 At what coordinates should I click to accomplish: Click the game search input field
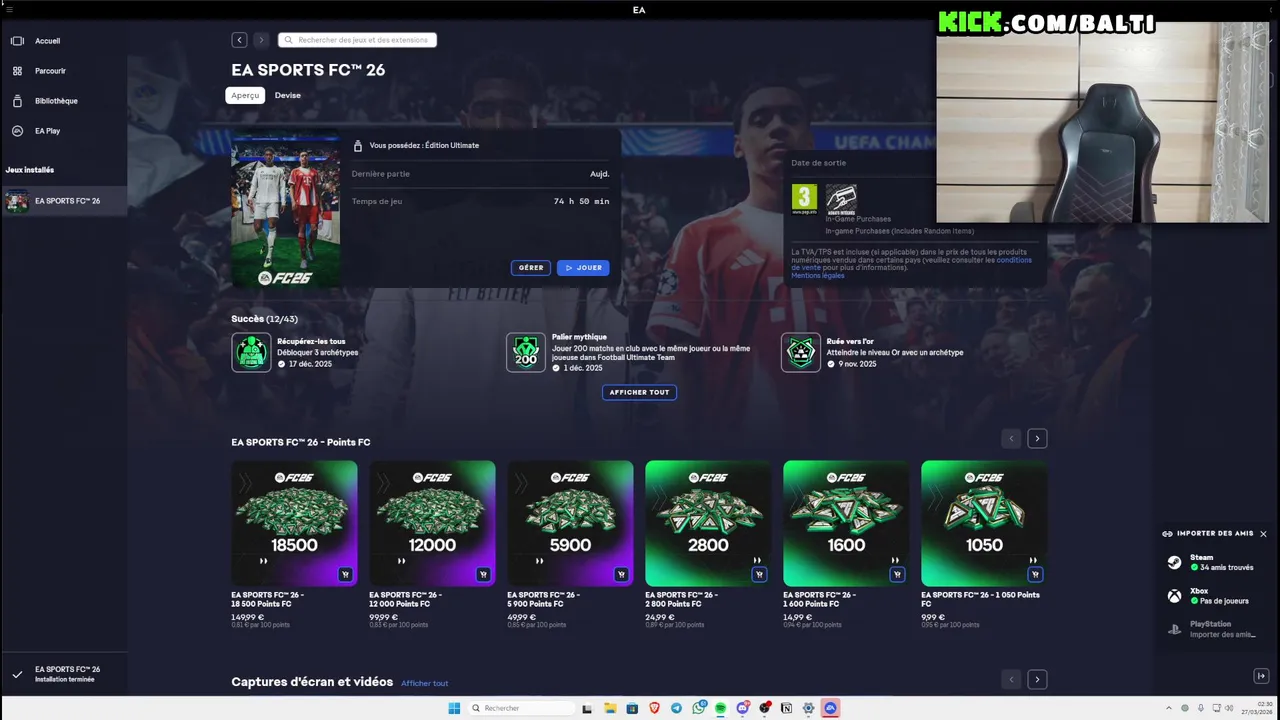tap(357, 40)
